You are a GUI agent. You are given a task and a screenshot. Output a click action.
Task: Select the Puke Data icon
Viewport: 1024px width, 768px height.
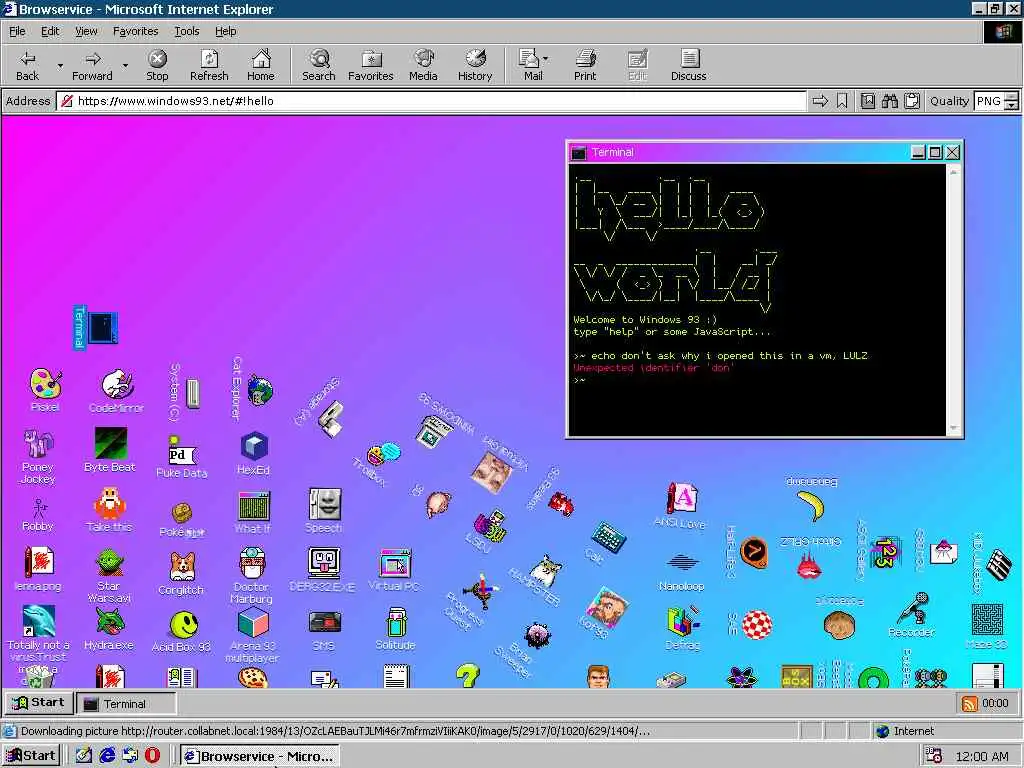pos(182,457)
